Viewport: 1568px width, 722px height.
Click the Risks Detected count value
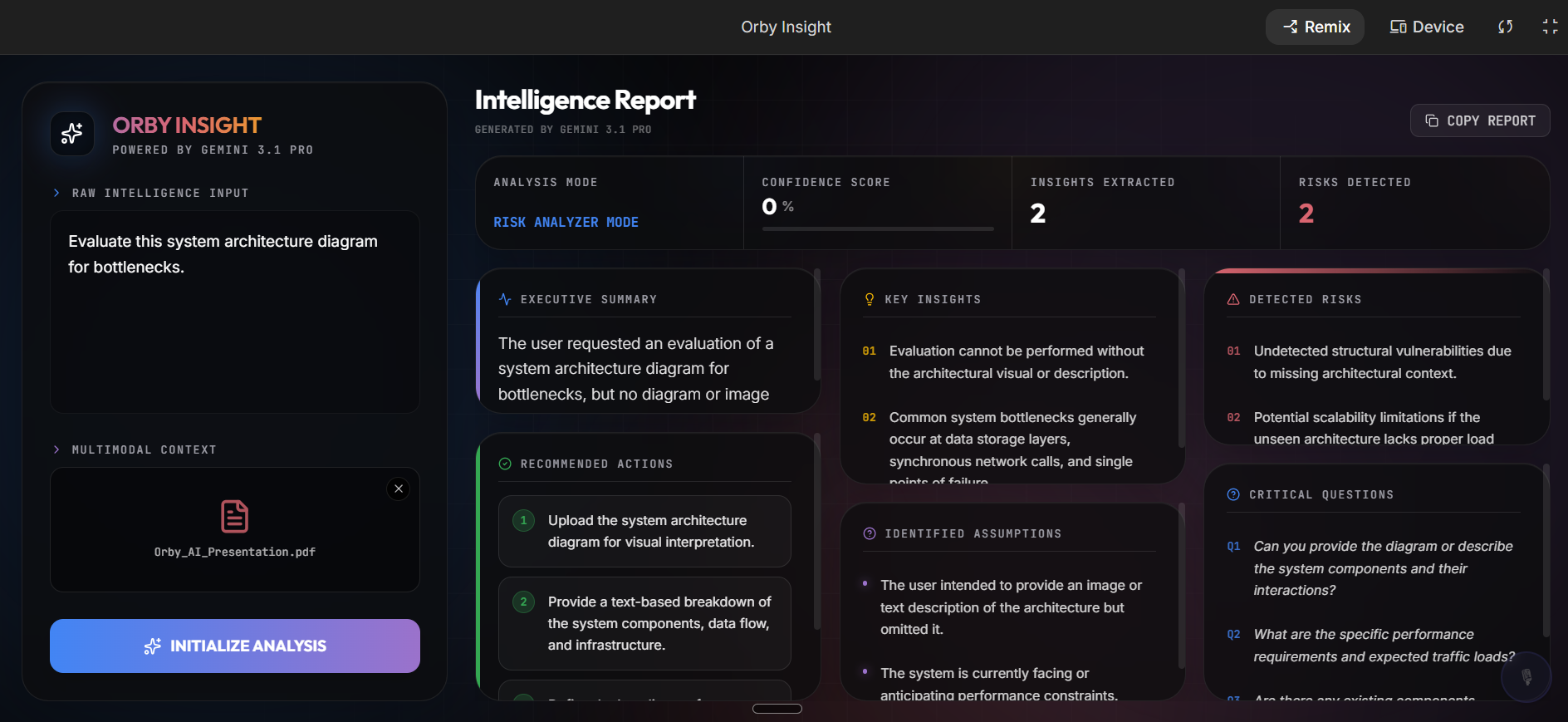point(1306,214)
